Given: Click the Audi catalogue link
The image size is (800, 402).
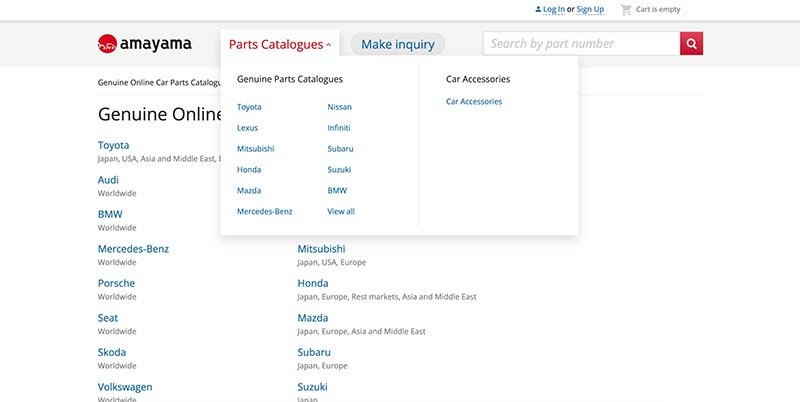Looking at the screenshot, I should [x=108, y=180].
